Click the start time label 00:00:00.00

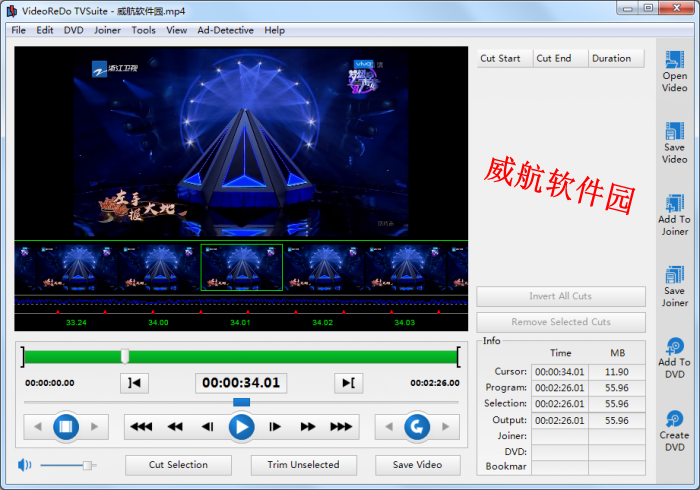[50, 383]
